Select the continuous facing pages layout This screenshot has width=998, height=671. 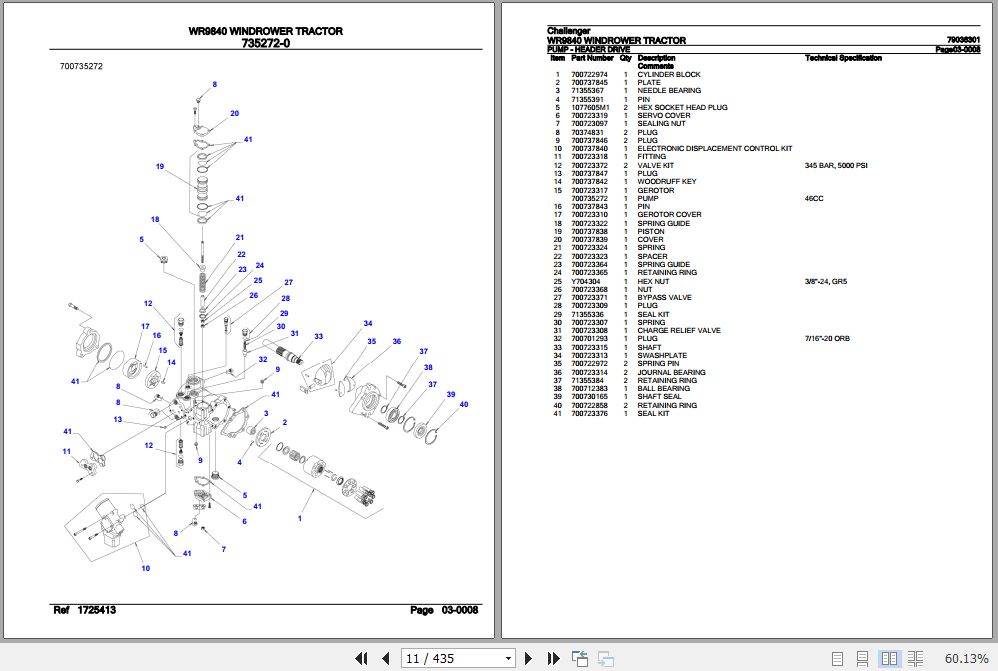click(x=916, y=658)
